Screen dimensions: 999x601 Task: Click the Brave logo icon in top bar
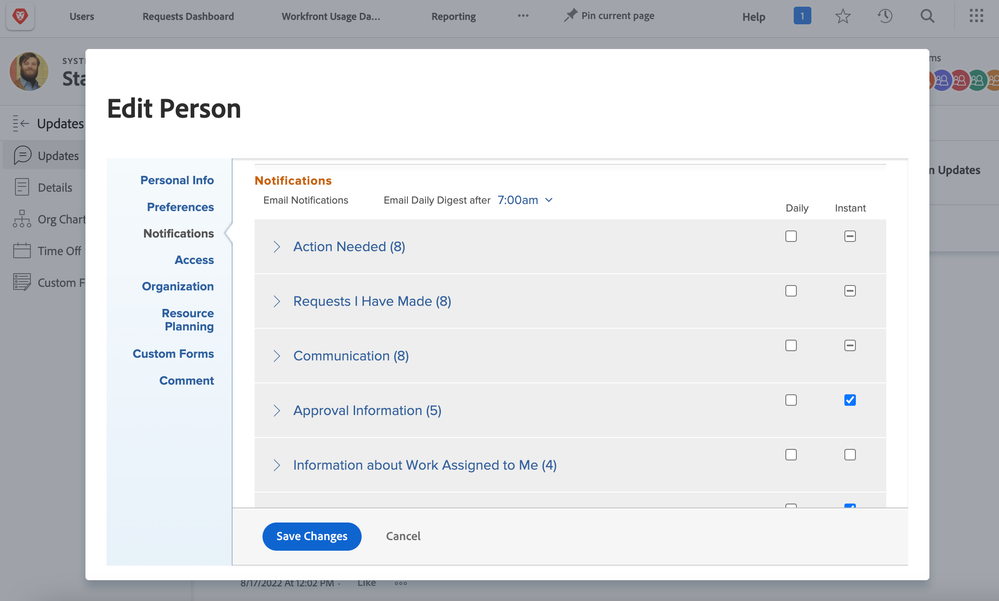pos(19,16)
